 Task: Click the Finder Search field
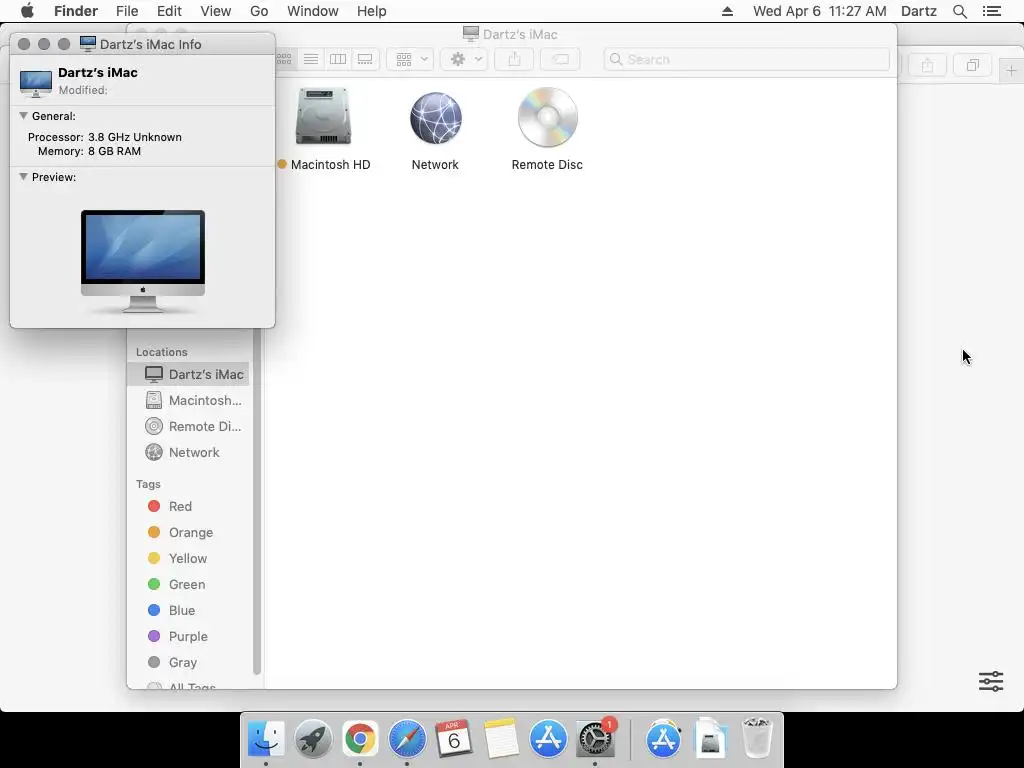(746, 59)
